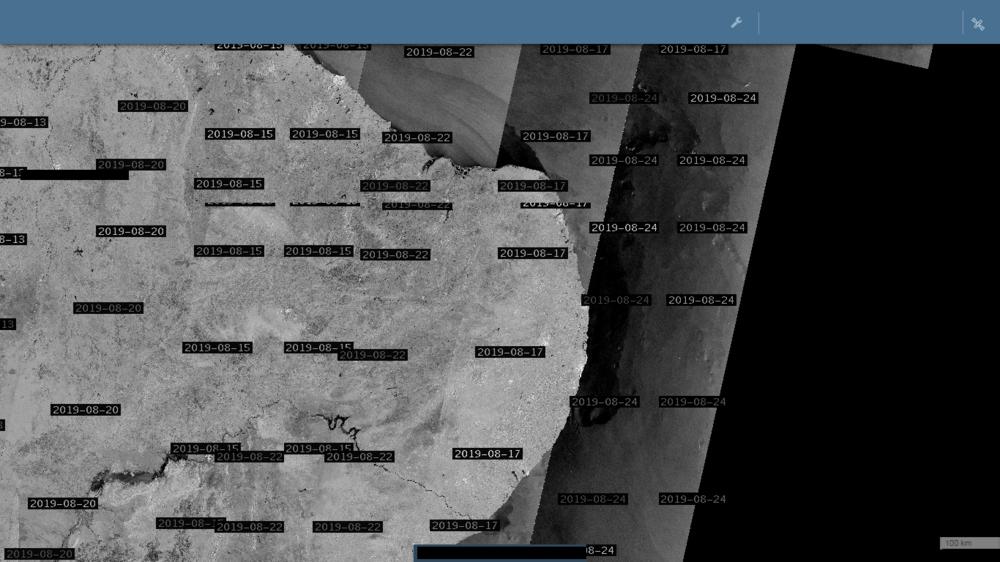1000x562 pixels.
Task: Select the cut-off 2019-08-17 label at top right
Action: click(693, 49)
